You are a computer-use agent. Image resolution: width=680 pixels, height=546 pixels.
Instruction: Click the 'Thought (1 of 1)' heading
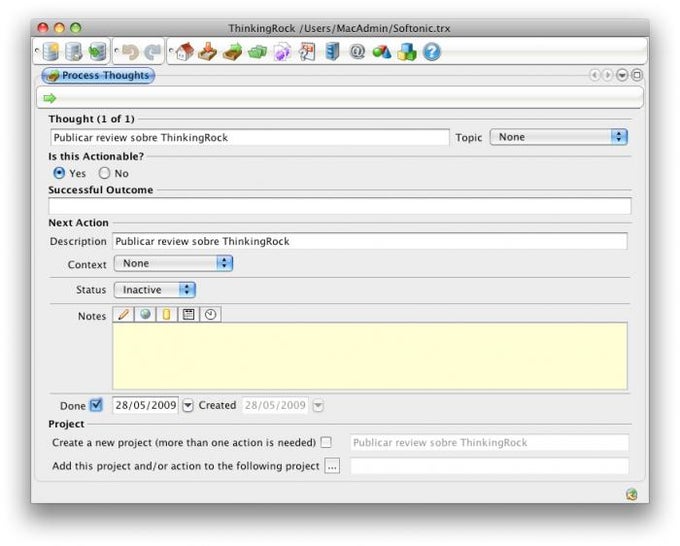[92, 119]
